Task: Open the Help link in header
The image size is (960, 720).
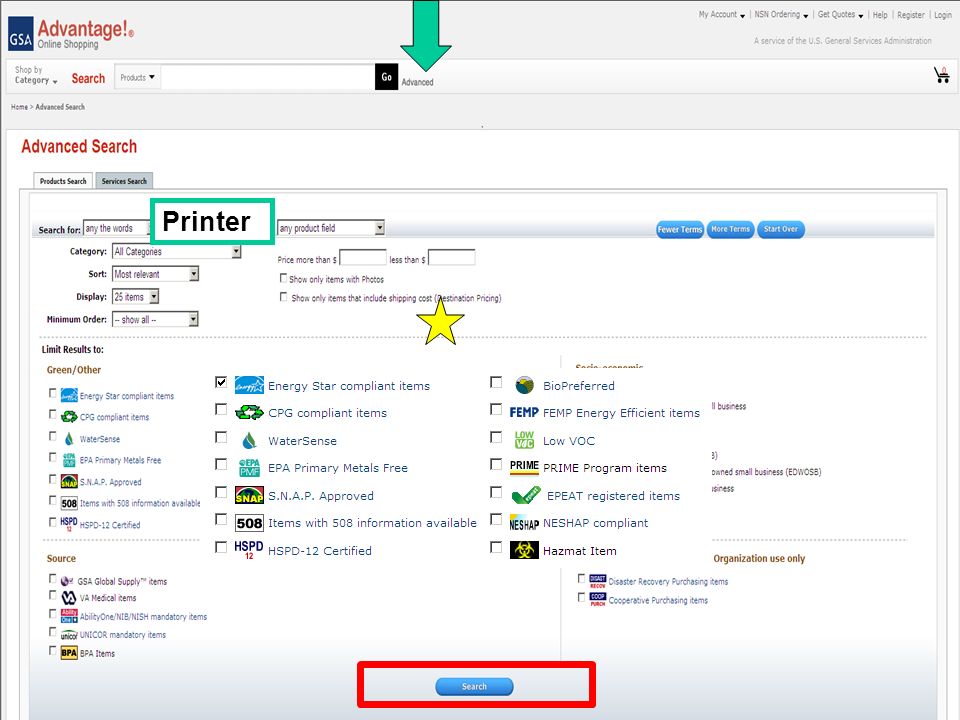Action: click(880, 15)
